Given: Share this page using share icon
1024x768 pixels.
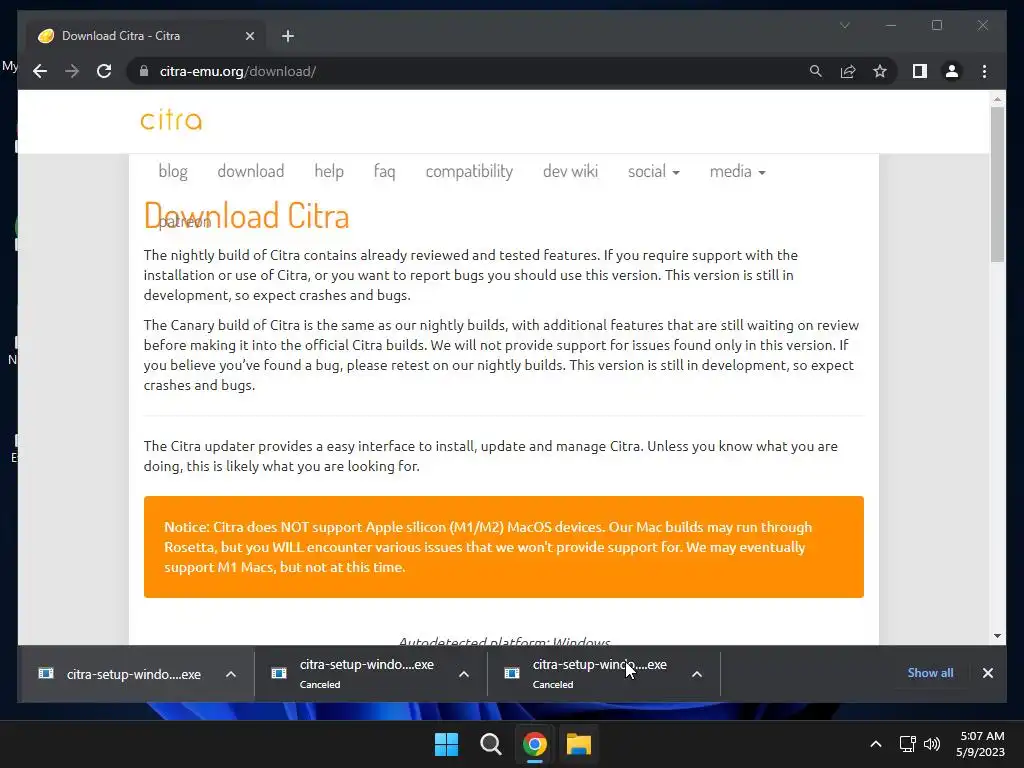Looking at the screenshot, I should [x=848, y=71].
